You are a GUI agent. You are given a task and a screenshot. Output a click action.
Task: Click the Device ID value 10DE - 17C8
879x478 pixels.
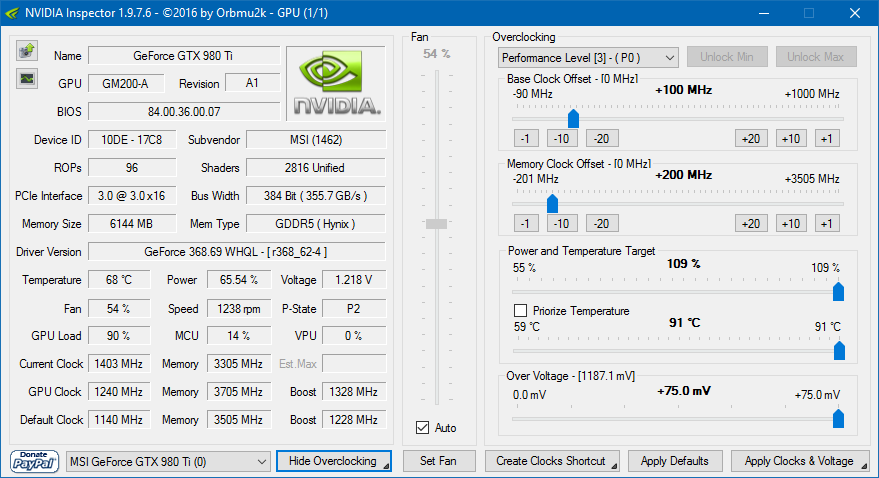point(132,140)
